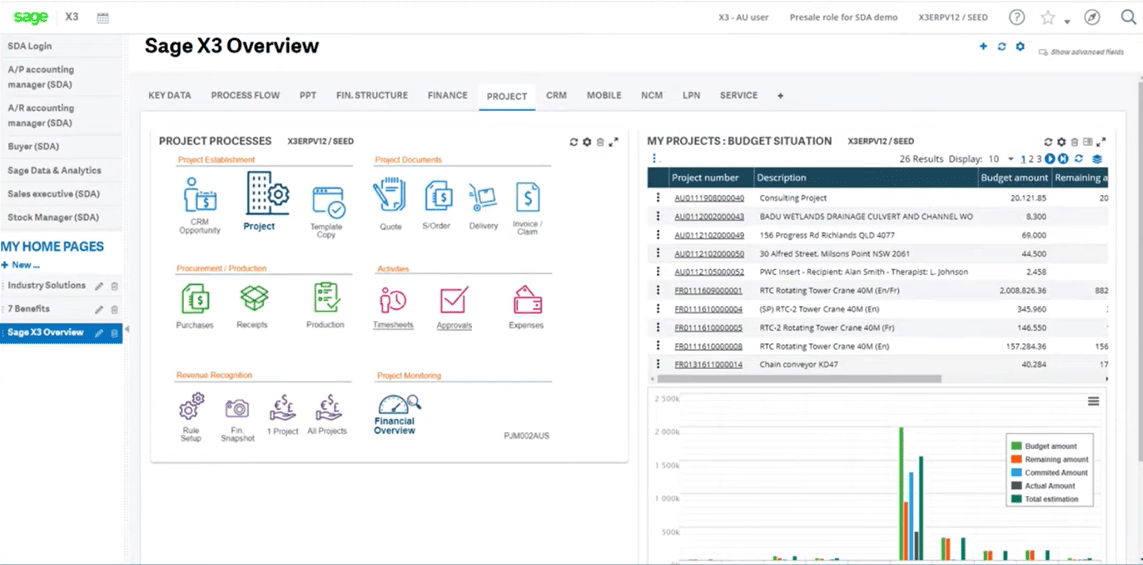Go to results page 2
Viewport: 1143px width, 565px height.
[x=1031, y=159]
